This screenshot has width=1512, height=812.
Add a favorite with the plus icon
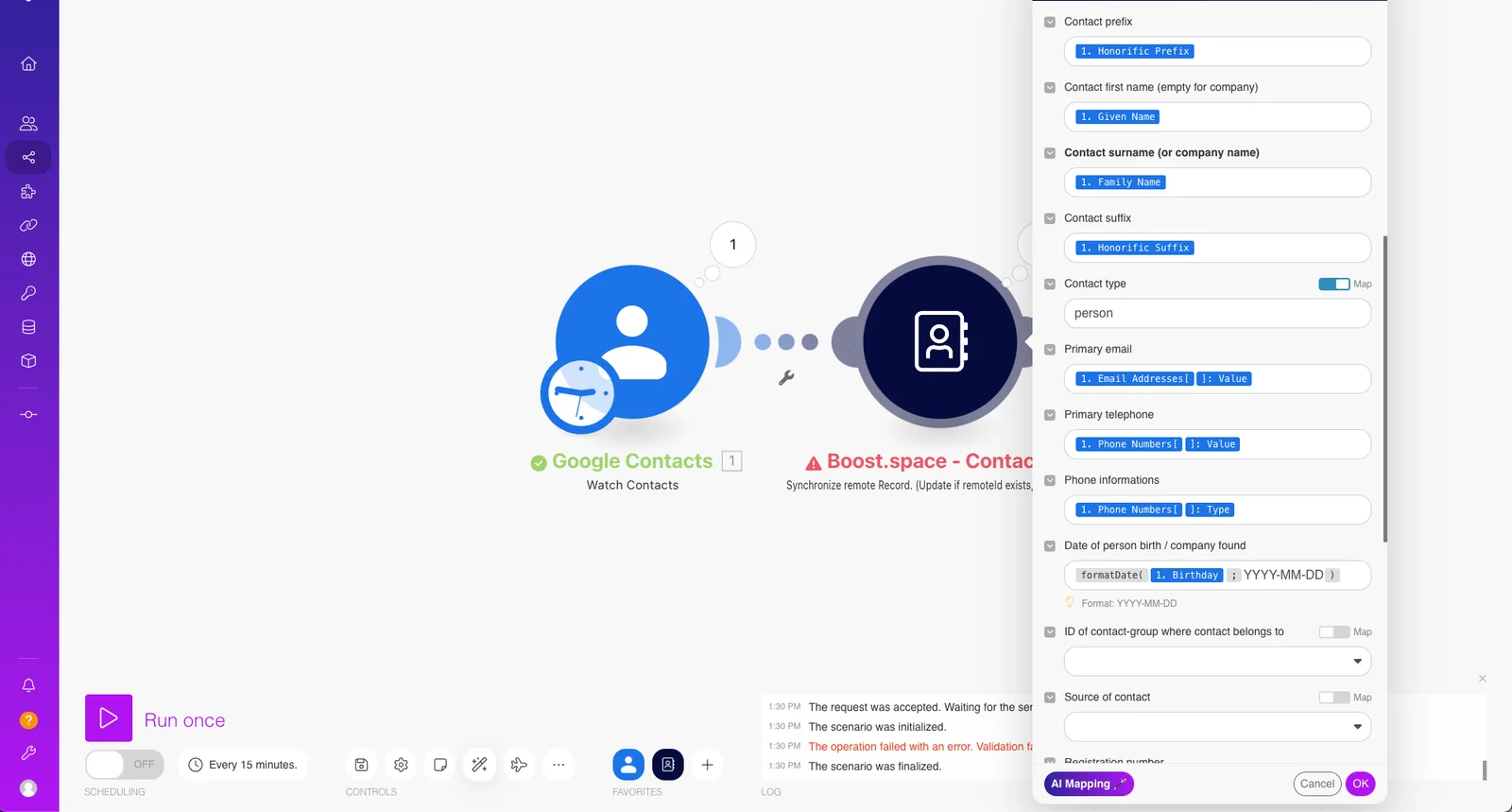click(x=707, y=765)
